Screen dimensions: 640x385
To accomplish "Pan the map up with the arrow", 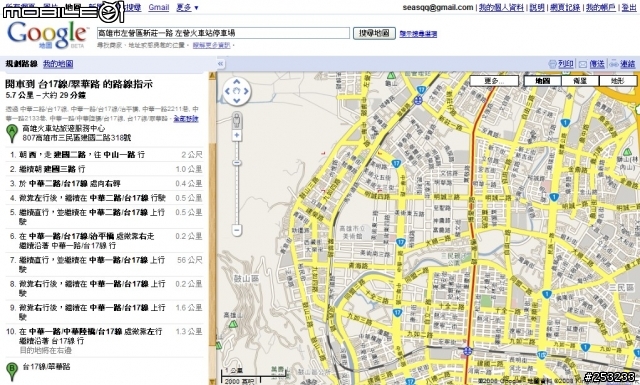I will 237,82.
